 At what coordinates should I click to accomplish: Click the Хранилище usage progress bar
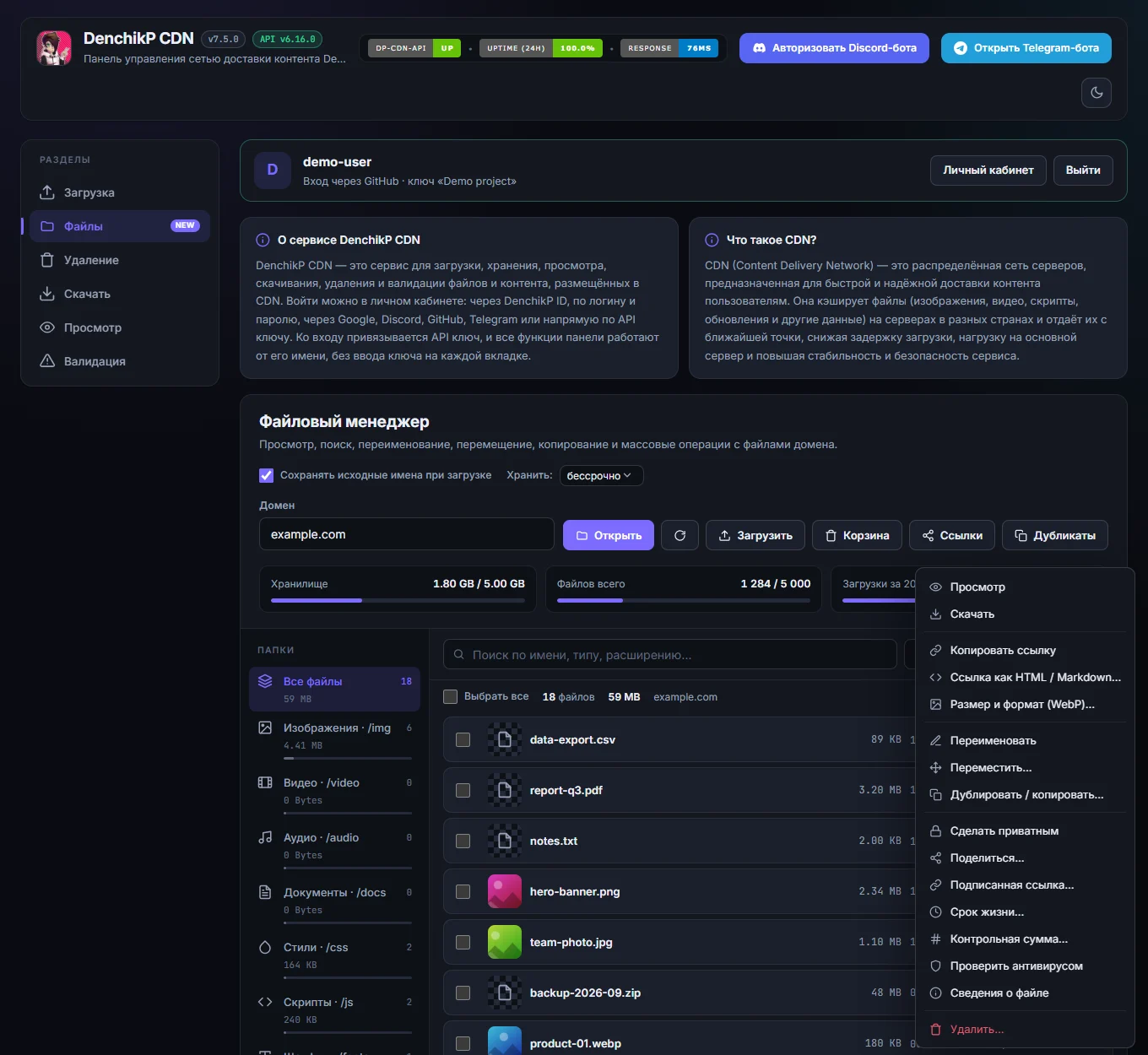click(x=398, y=600)
